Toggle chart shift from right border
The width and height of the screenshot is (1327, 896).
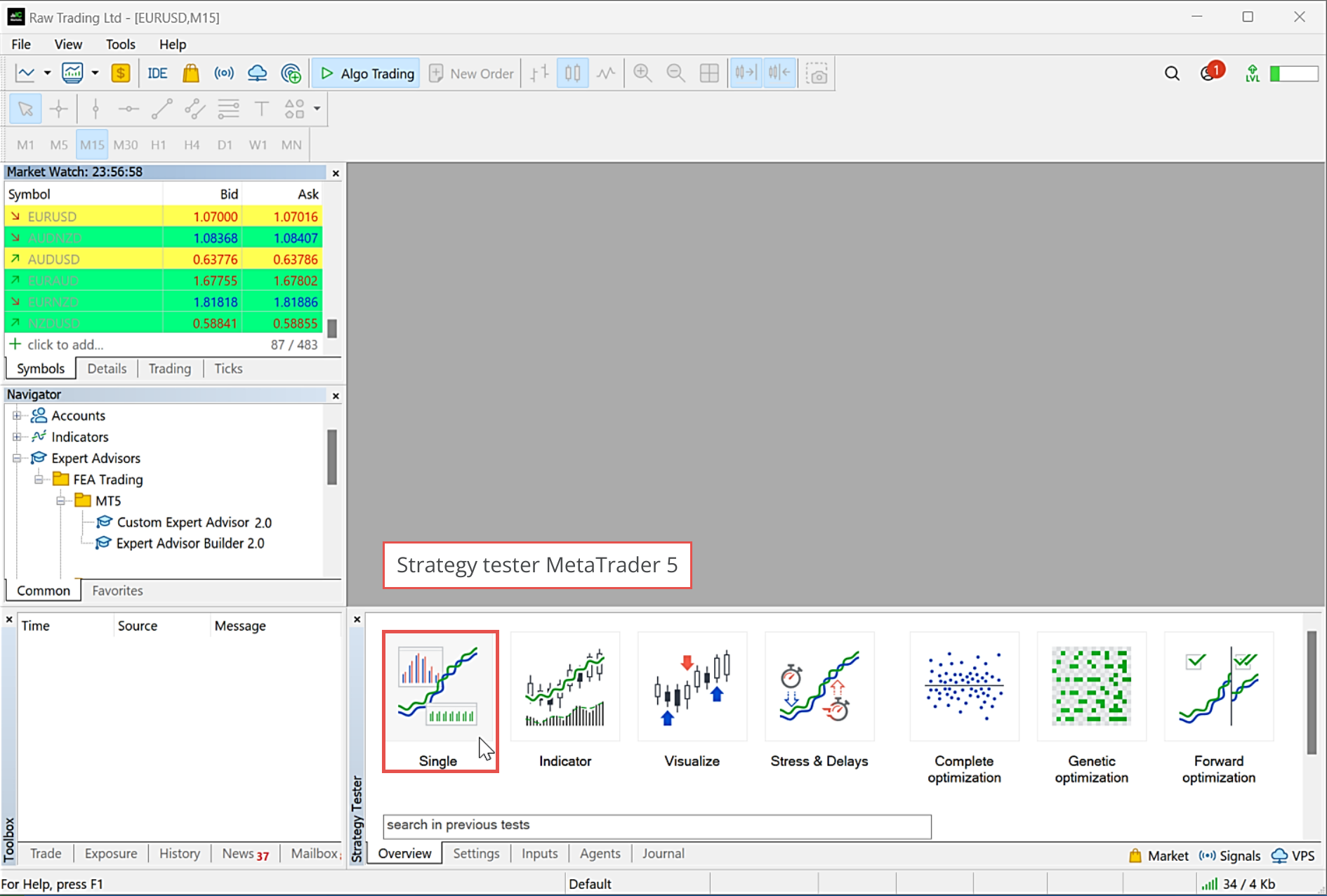click(779, 73)
